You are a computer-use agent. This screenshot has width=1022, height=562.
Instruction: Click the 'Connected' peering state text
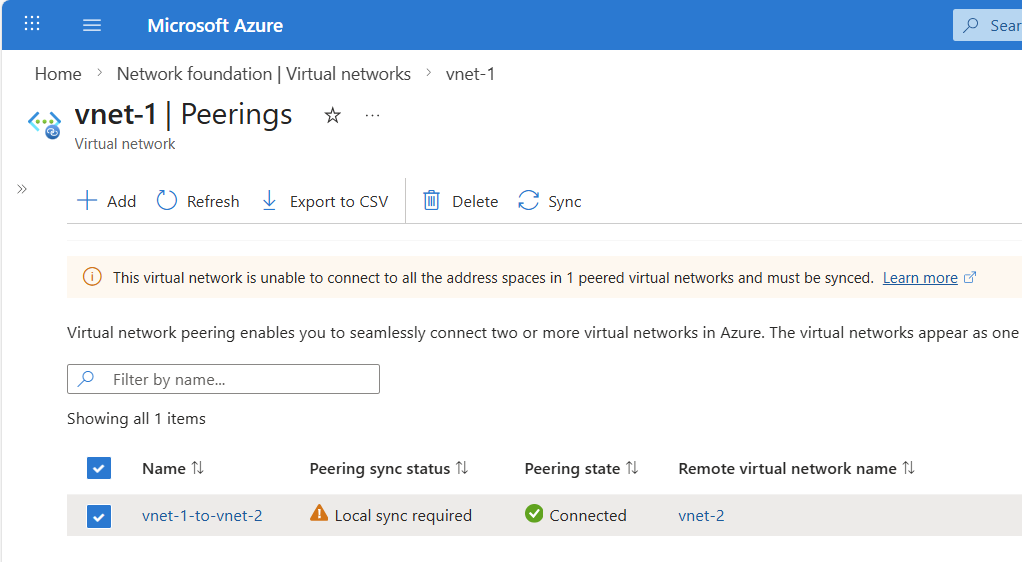[x=587, y=516]
